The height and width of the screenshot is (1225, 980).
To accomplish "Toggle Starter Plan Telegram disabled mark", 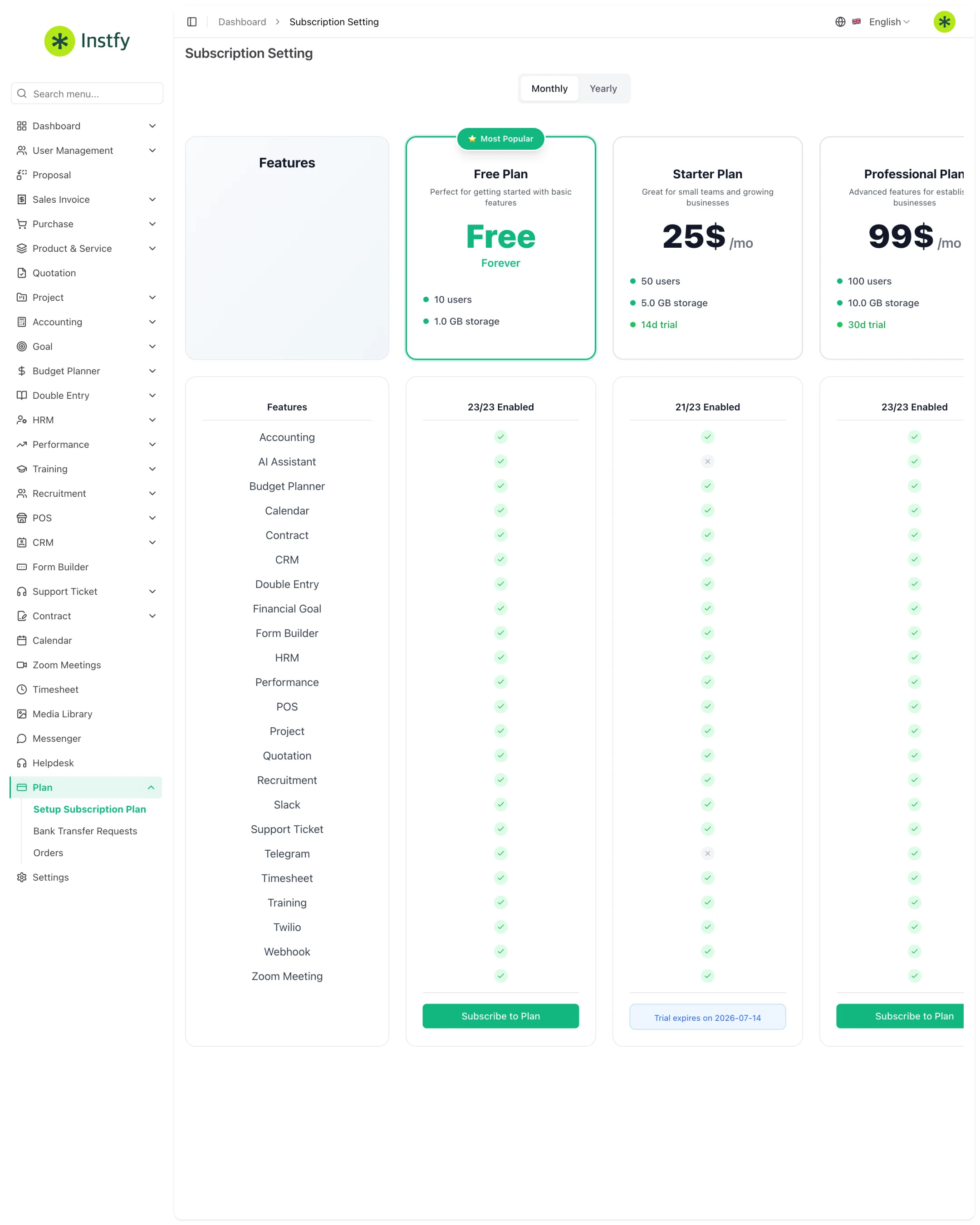I will tap(707, 853).
